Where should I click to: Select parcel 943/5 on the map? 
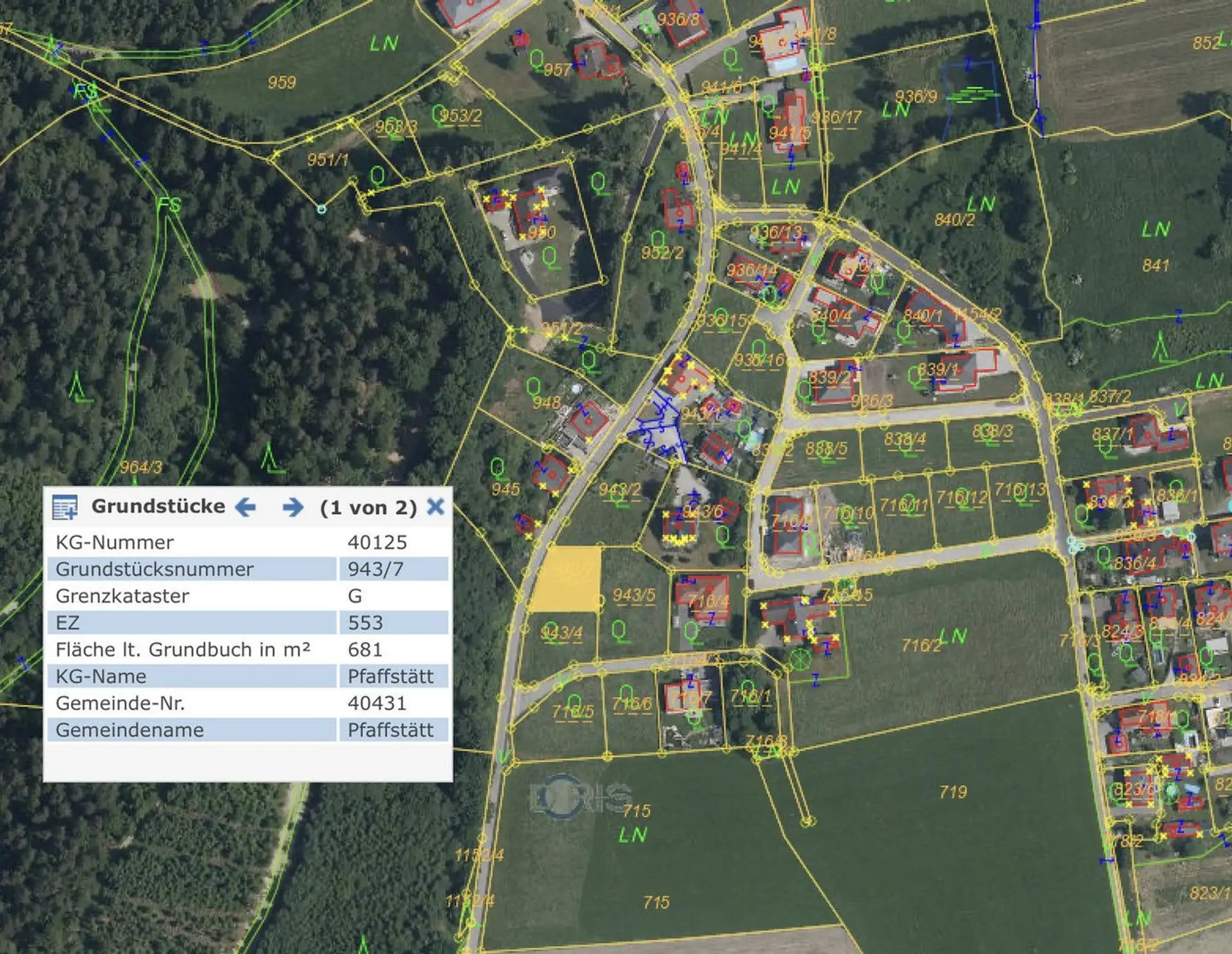click(x=633, y=595)
